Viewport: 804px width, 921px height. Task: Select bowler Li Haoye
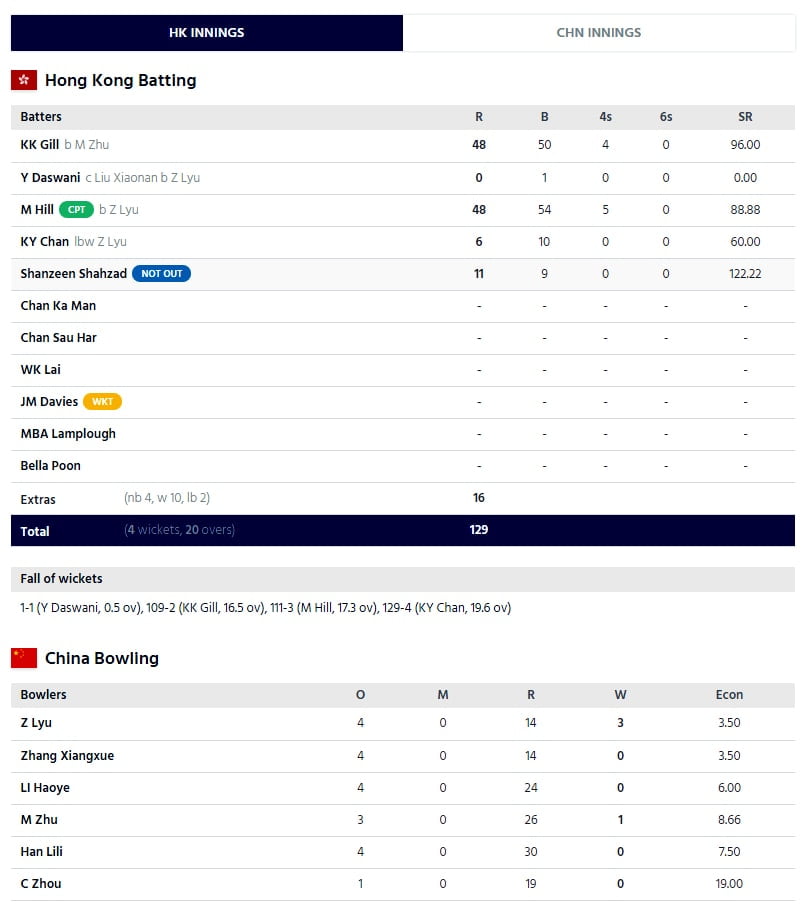pyautogui.click(x=45, y=788)
